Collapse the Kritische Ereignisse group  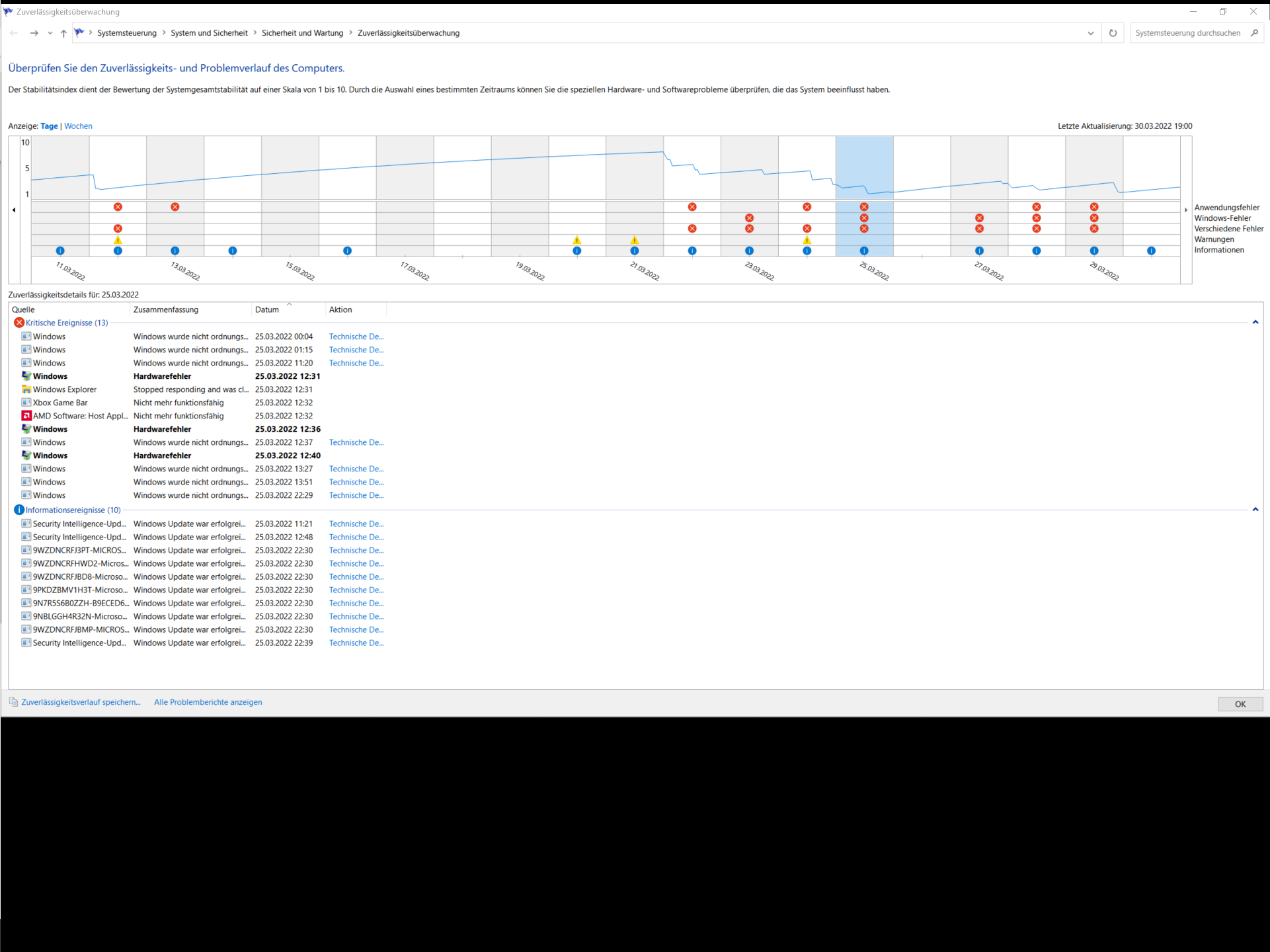click(x=1255, y=323)
